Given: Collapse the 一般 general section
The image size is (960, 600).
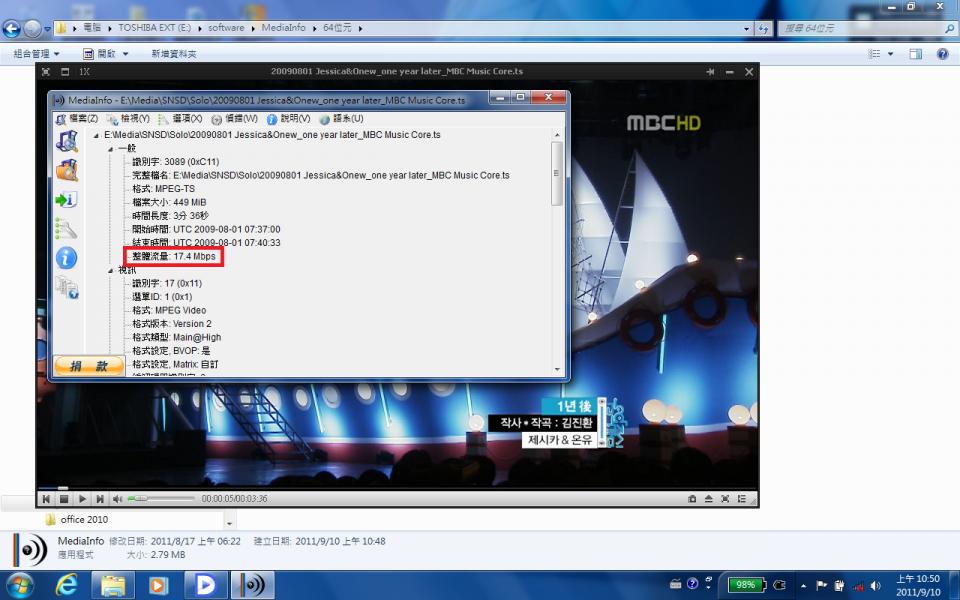Looking at the screenshot, I should coord(110,149).
